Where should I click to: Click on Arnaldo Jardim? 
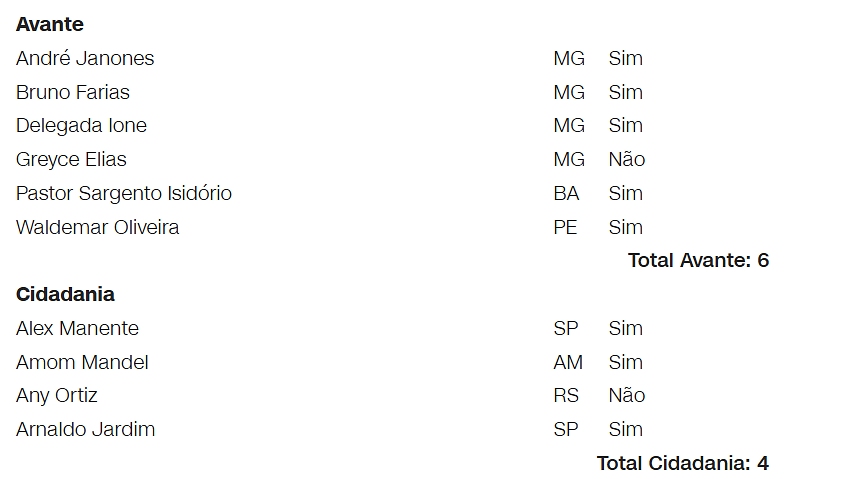point(85,429)
